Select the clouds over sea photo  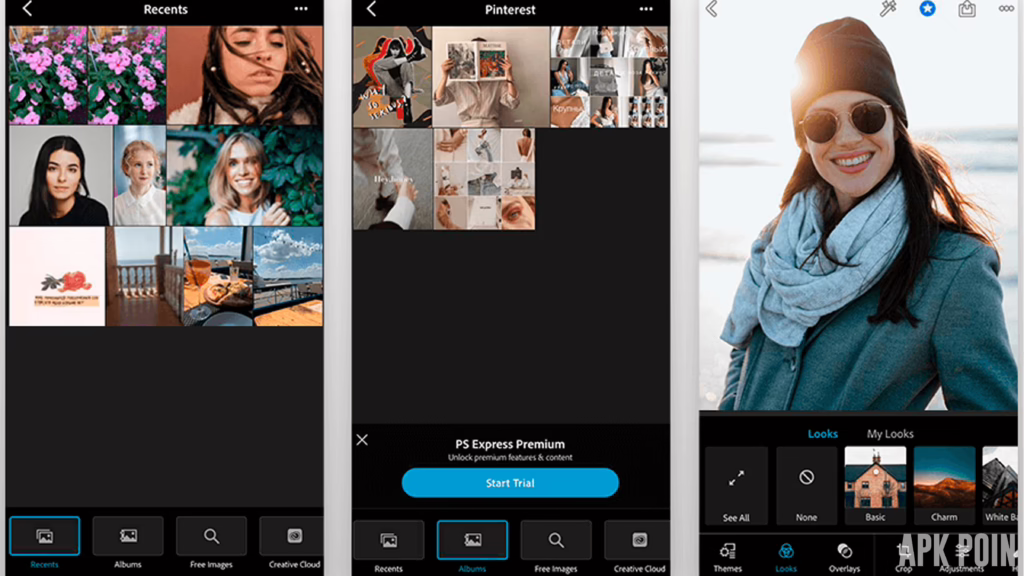pyautogui.click(x=288, y=276)
